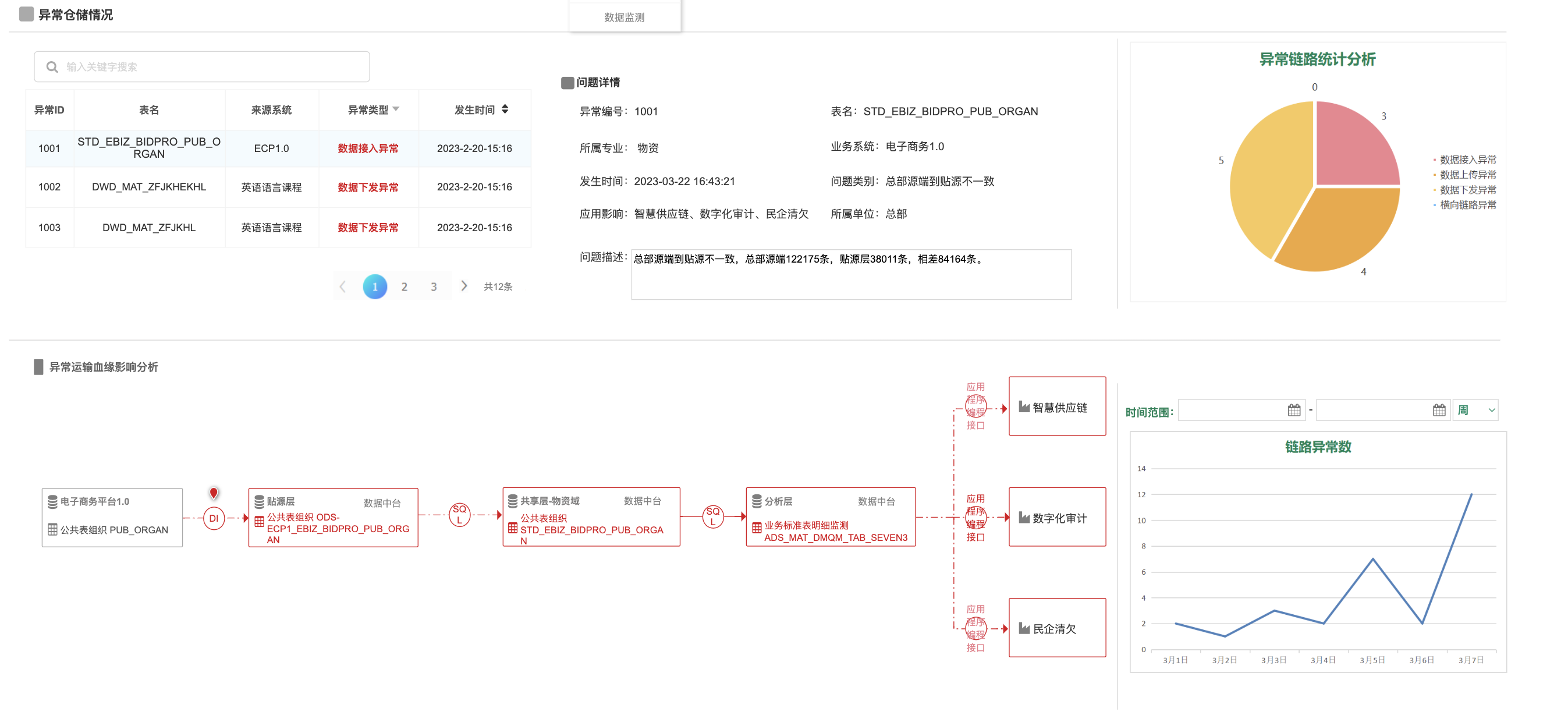Click the table icon beside ODS-ECP1_EBIZ_BIDPRO_PUB_ORGAN
1568x715 pixels.
(260, 521)
